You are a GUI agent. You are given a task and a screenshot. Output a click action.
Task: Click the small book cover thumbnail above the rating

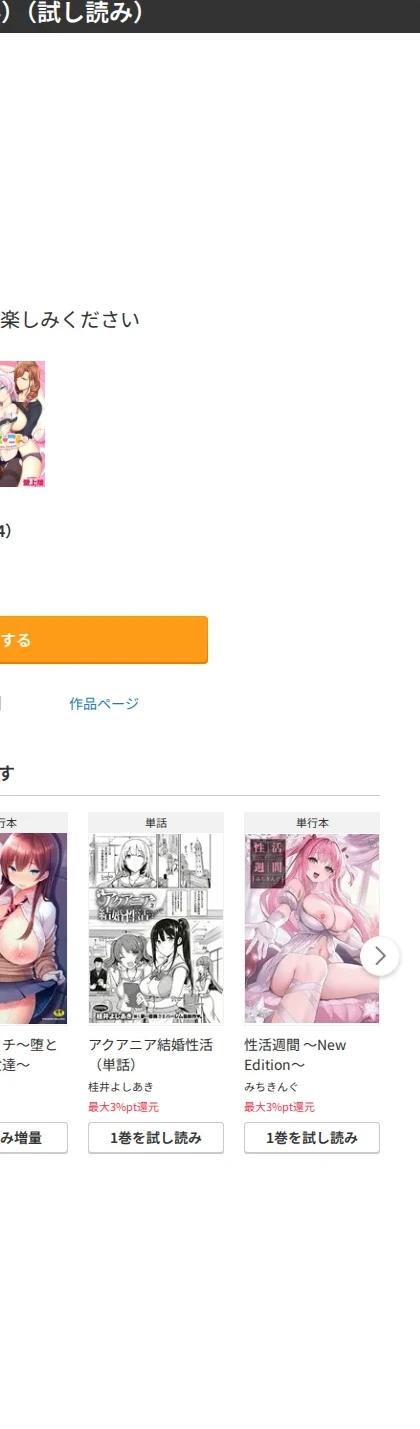point(22,424)
